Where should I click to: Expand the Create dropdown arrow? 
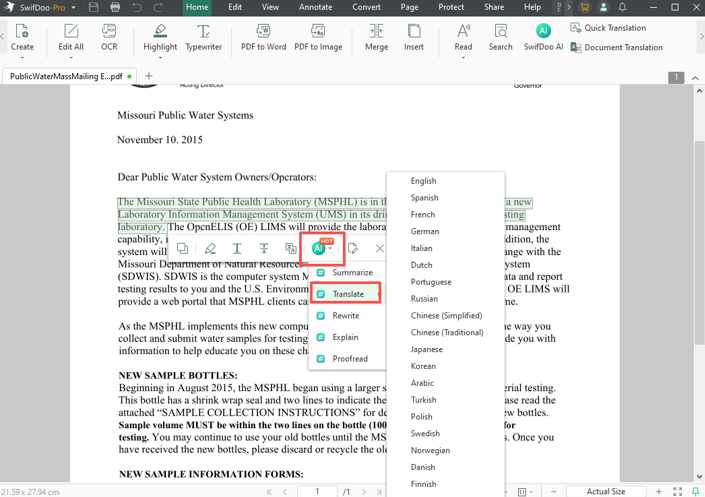click(22, 58)
